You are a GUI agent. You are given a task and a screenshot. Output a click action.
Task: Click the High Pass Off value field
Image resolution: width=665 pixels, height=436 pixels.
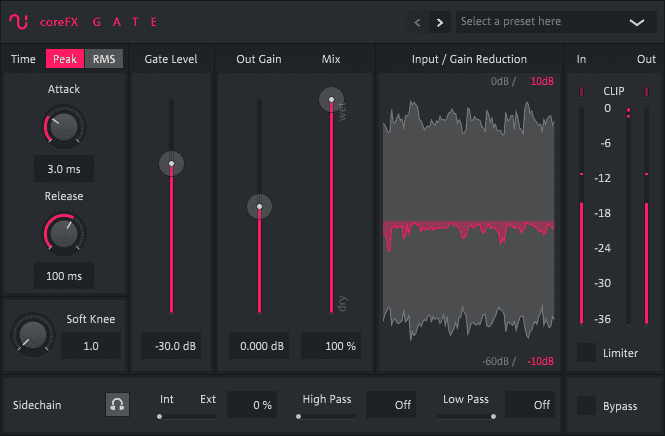[x=390, y=405]
